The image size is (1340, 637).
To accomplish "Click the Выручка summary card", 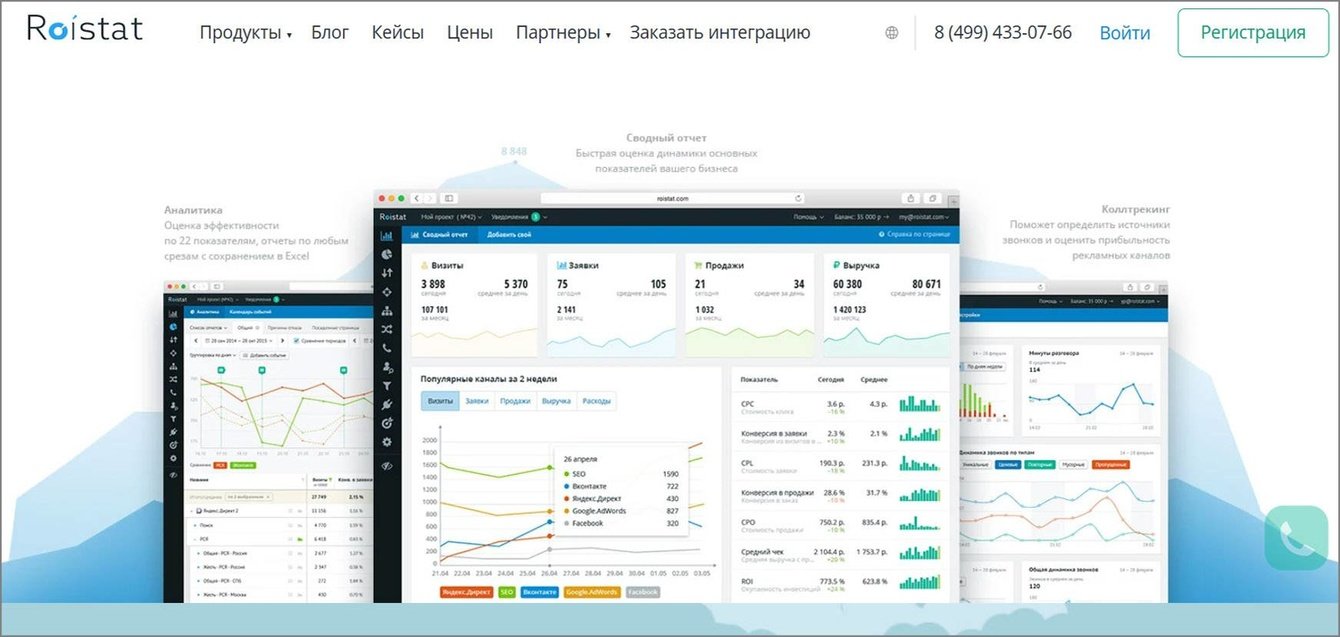I will [887, 305].
